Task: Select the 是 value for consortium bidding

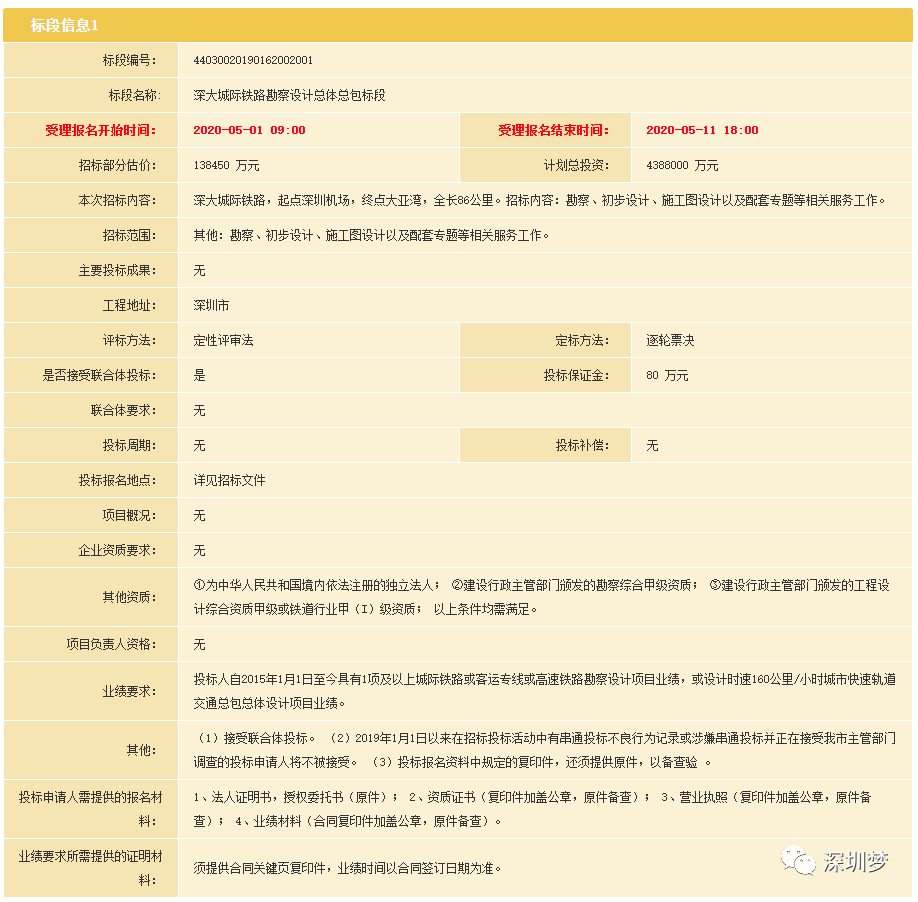Action: point(200,375)
